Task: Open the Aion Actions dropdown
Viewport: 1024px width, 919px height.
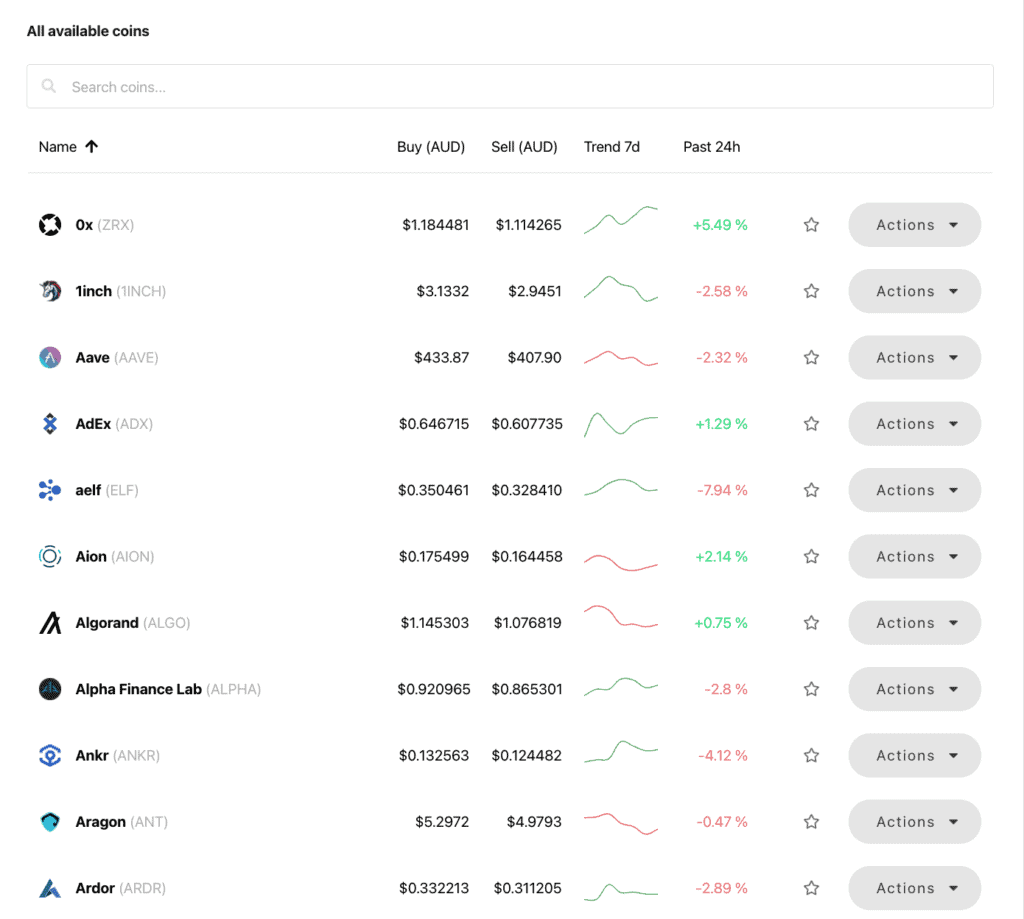Action: pyautogui.click(x=914, y=556)
